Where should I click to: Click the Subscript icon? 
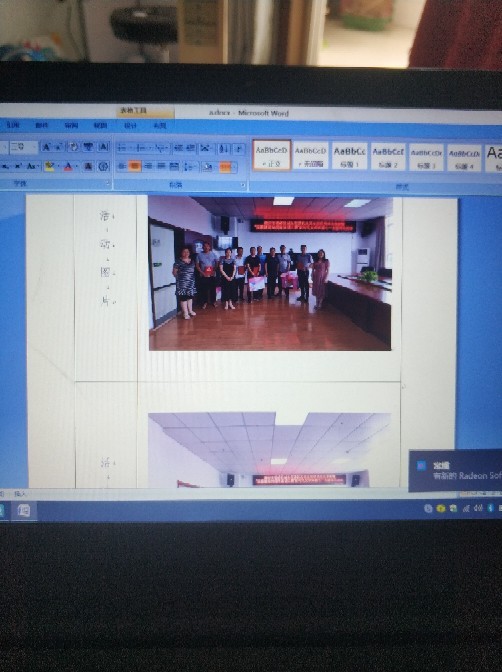tap(6, 166)
